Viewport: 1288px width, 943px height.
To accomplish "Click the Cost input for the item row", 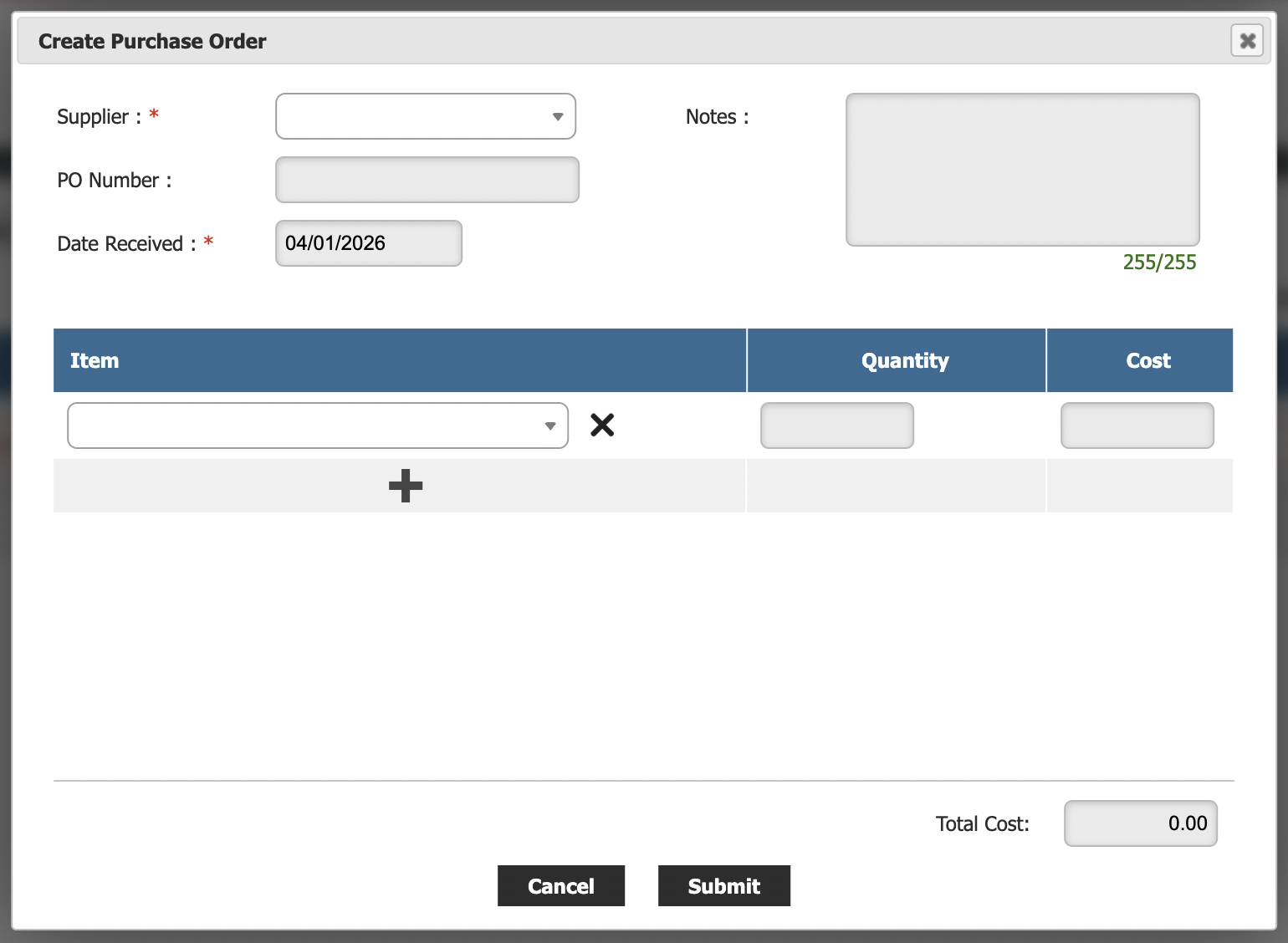I will point(1137,426).
